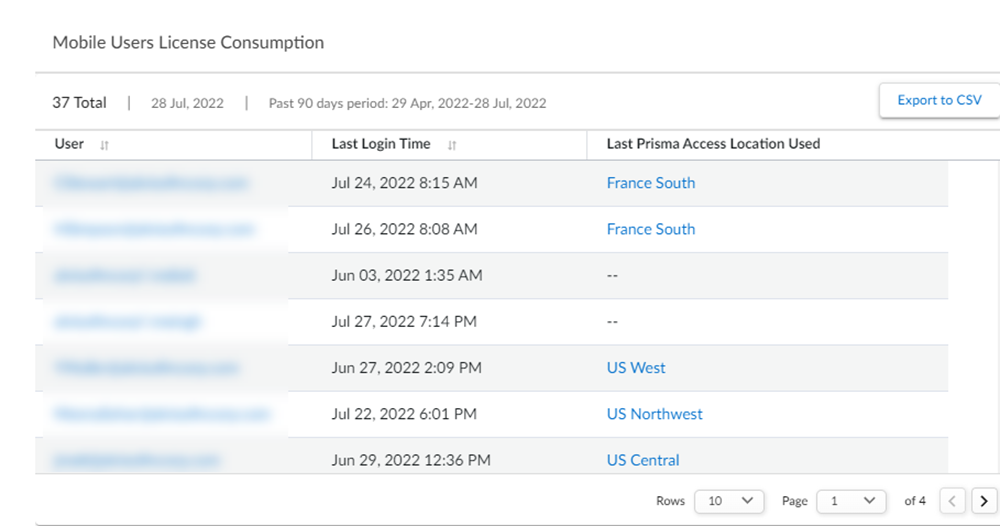1000x526 pixels.
Task: Open the Rows per page dropdown
Action: 730,501
